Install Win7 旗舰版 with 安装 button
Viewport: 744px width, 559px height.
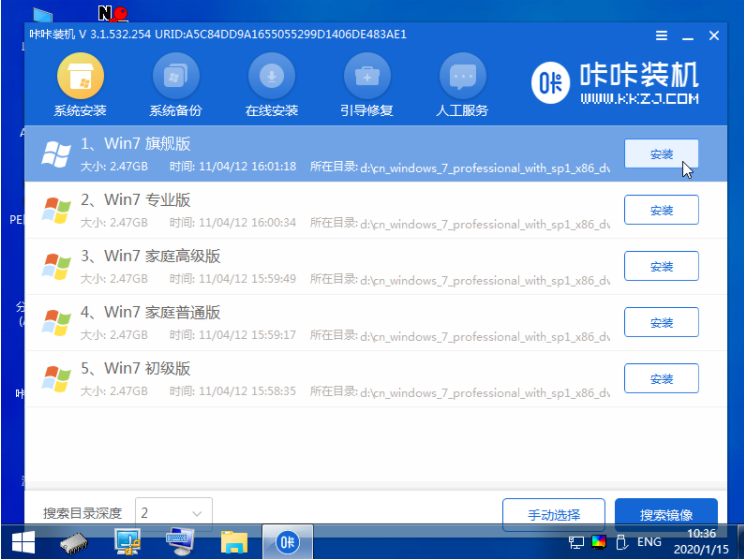point(661,154)
